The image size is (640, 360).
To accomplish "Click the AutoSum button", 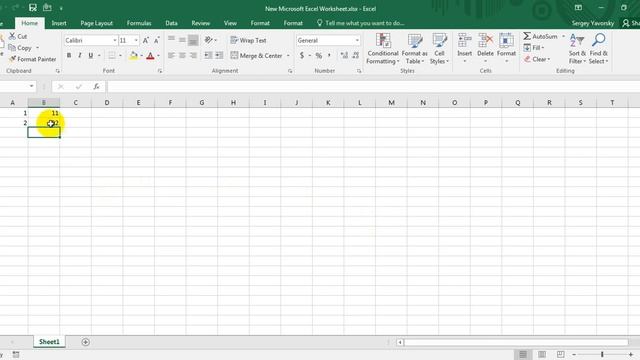I will click(x=540, y=36).
